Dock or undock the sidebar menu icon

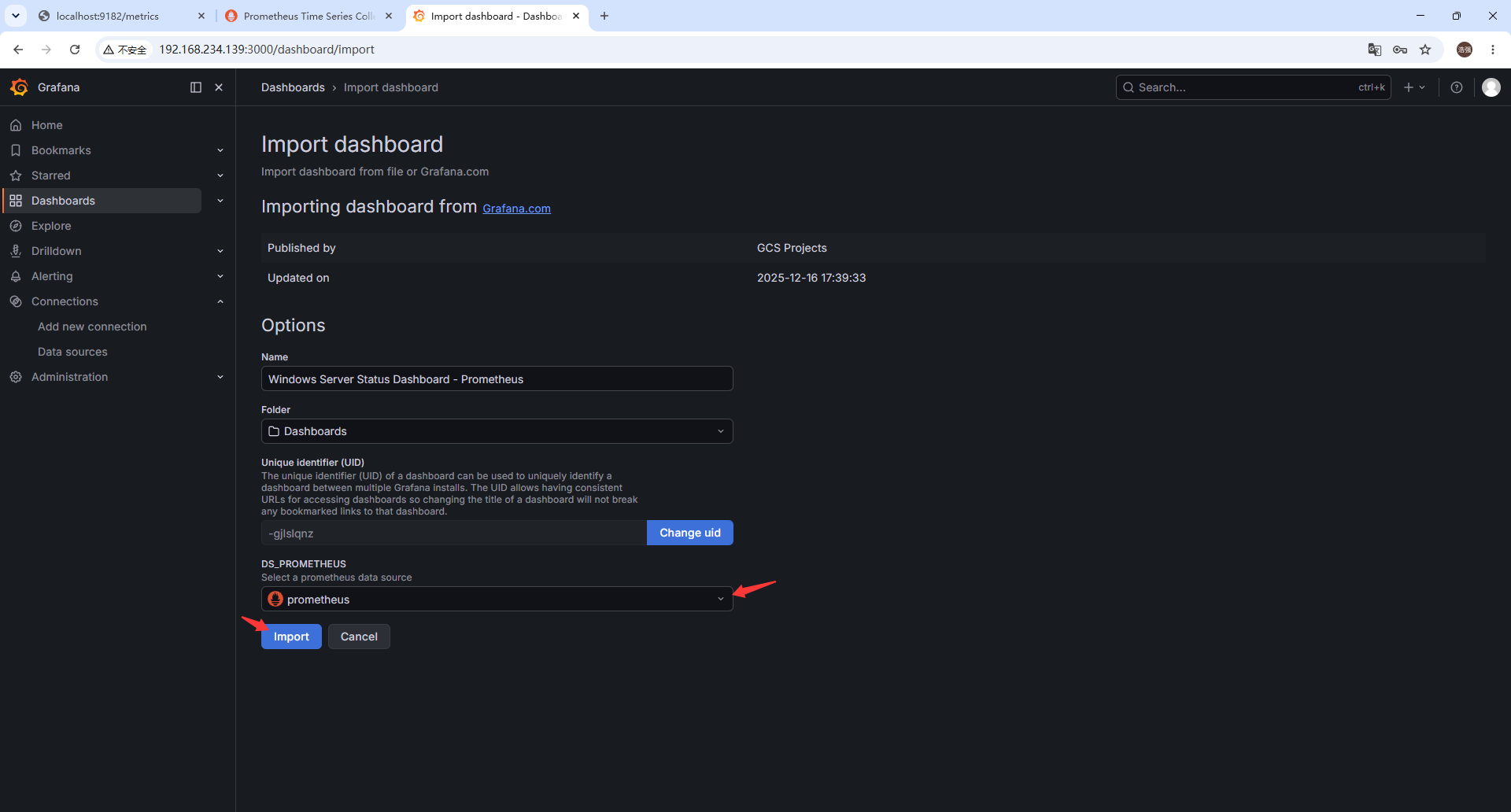pos(196,87)
